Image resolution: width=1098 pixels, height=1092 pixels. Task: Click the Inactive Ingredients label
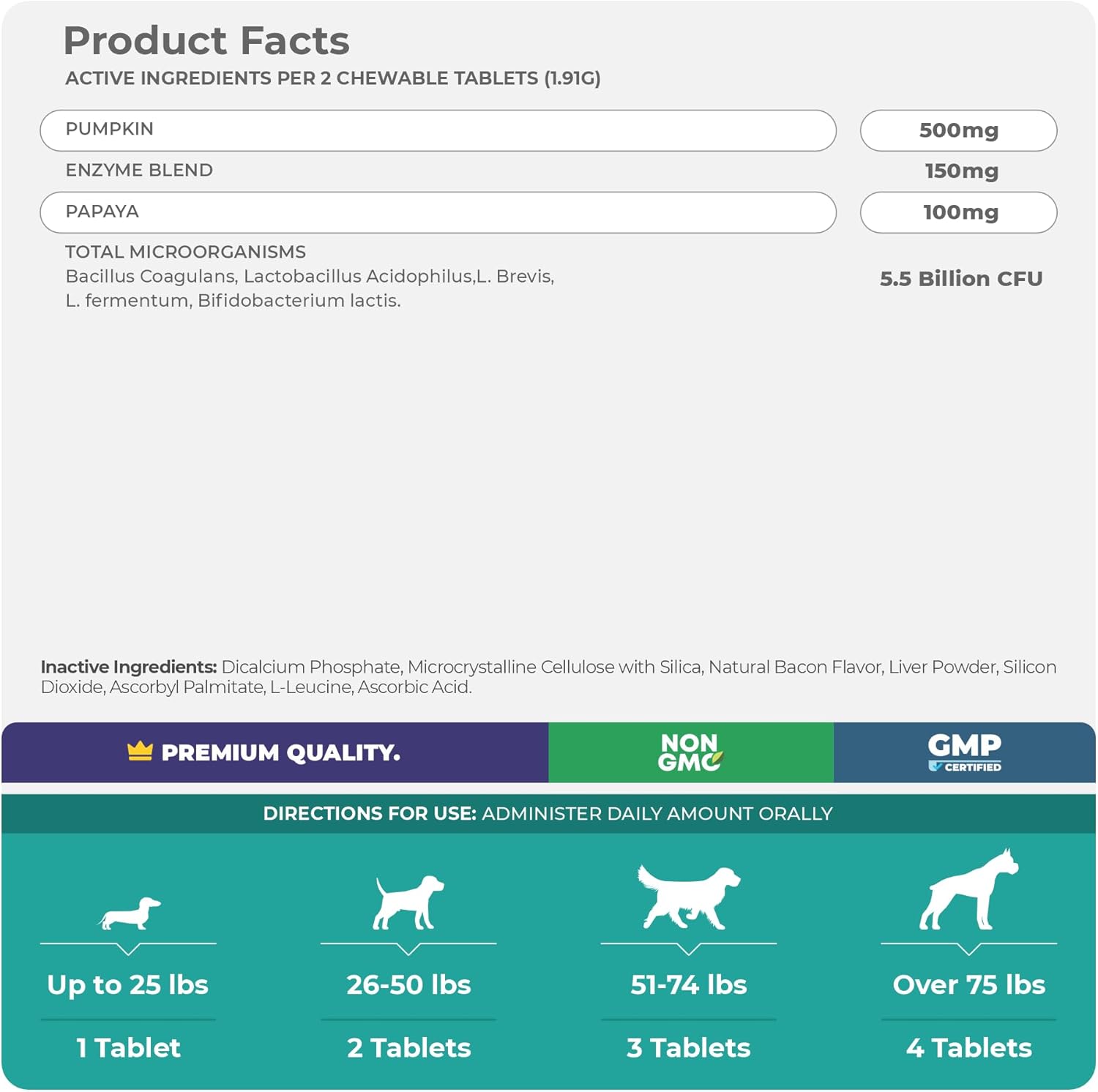pyautogui.click(x=129, y=667)
